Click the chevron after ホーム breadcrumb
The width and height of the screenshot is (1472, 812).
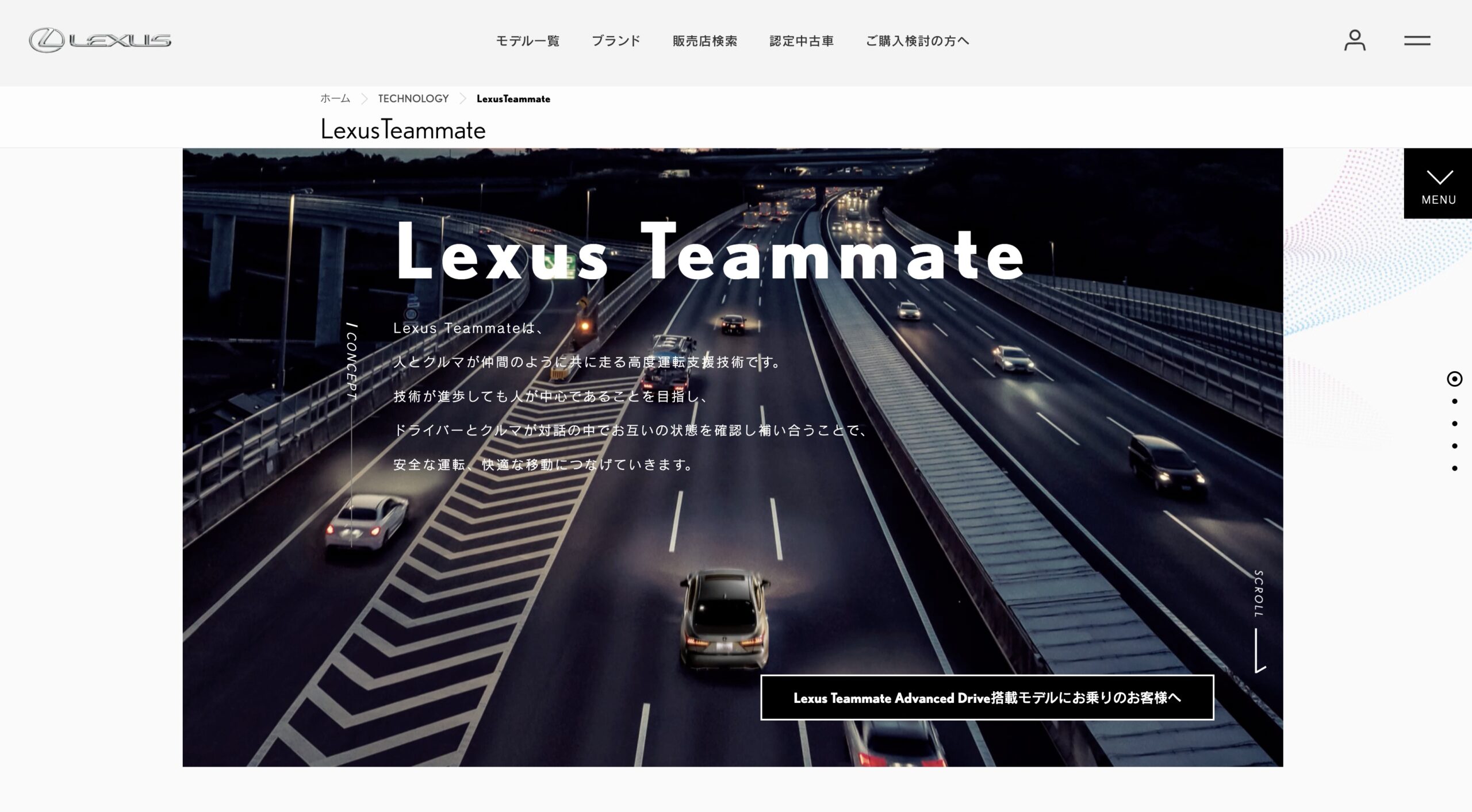pyautogui.click(x=364, y=99)
